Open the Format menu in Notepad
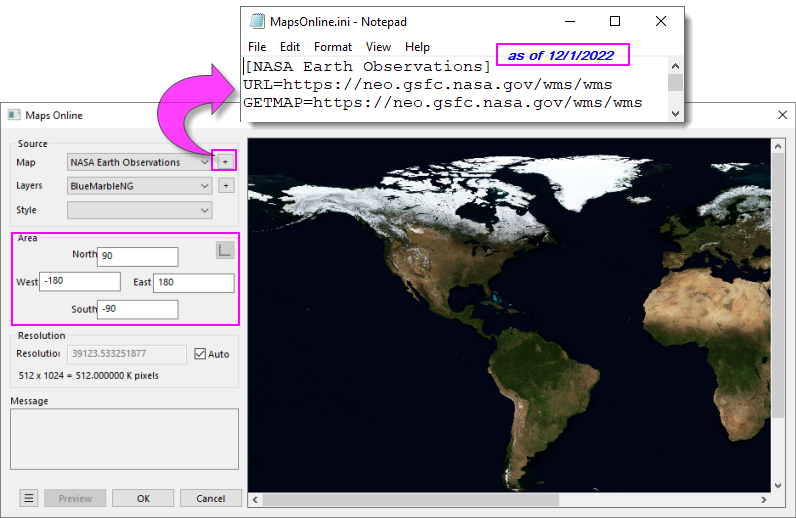 [x=333, y=47]
